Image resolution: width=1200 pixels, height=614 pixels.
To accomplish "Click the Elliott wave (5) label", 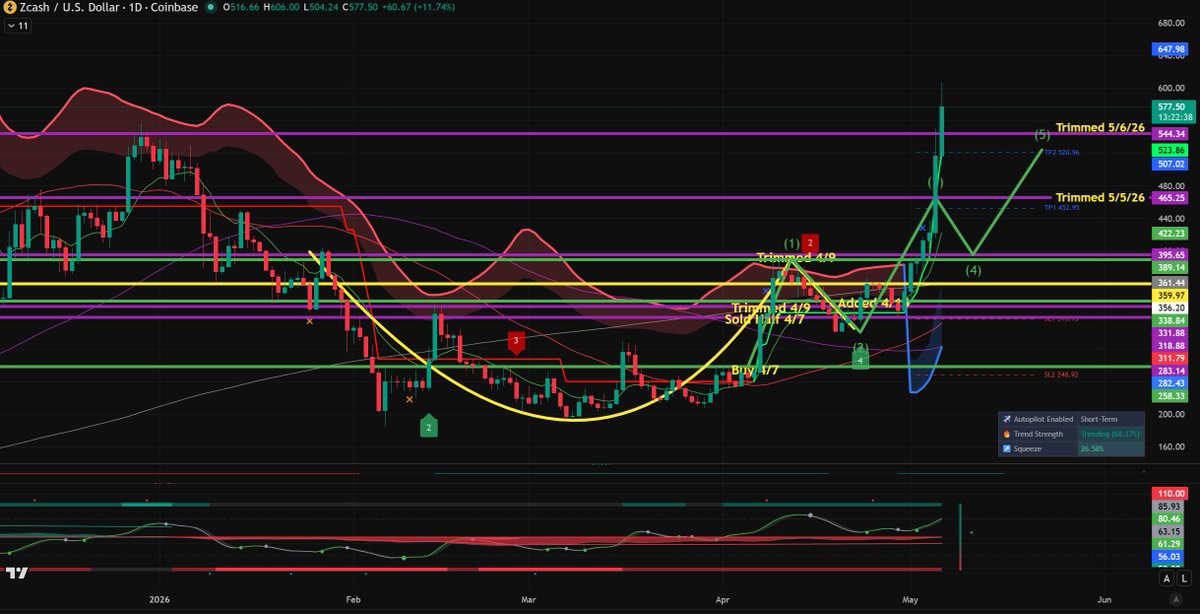I will coord(1042,133).
